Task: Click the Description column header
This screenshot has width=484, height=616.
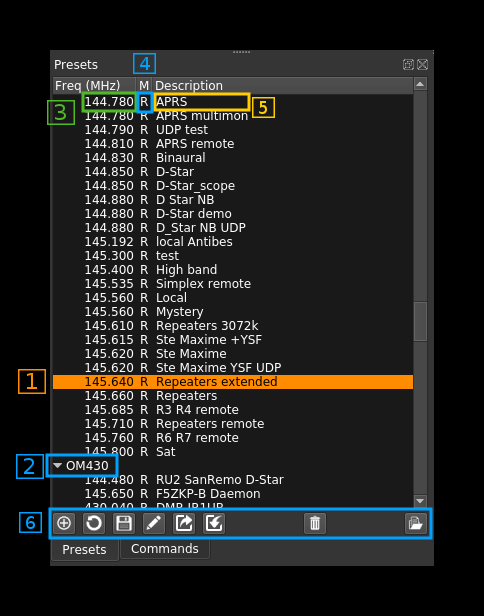Action: coord(282,85)
